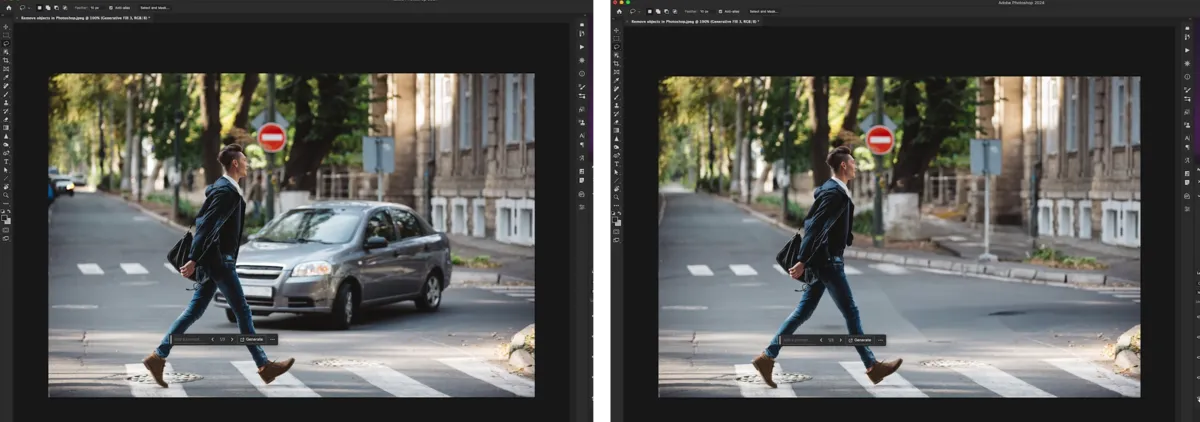Image resolution: width=1200 pixels, height=422 pixels.
Task: Select the document tab in the car-photo window
Action: click(x=85, y=18)
